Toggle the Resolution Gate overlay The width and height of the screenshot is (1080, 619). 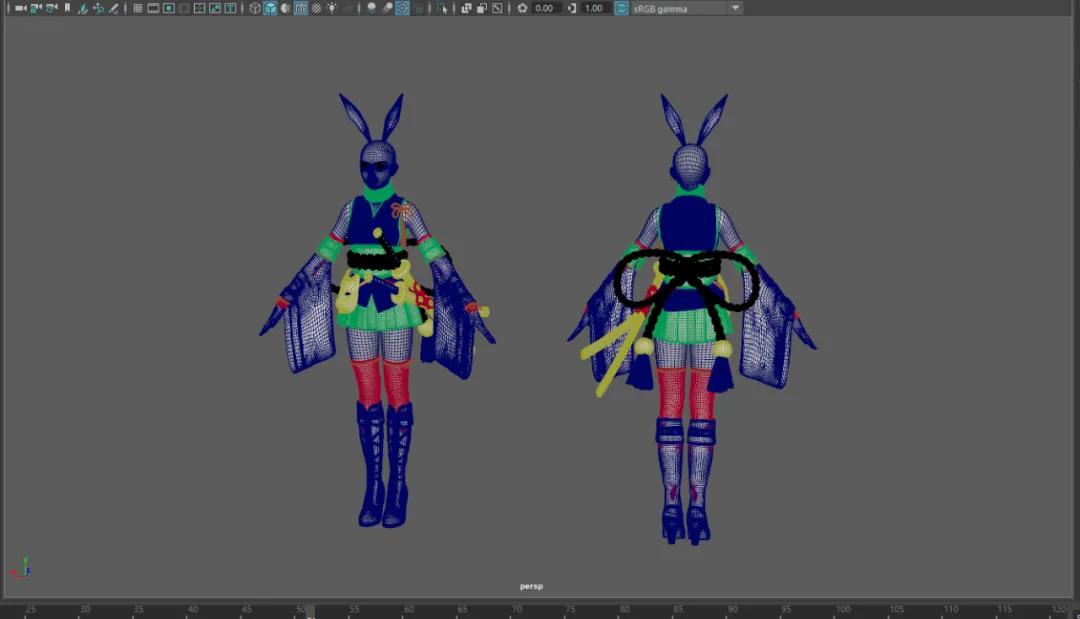coord(169,8)
